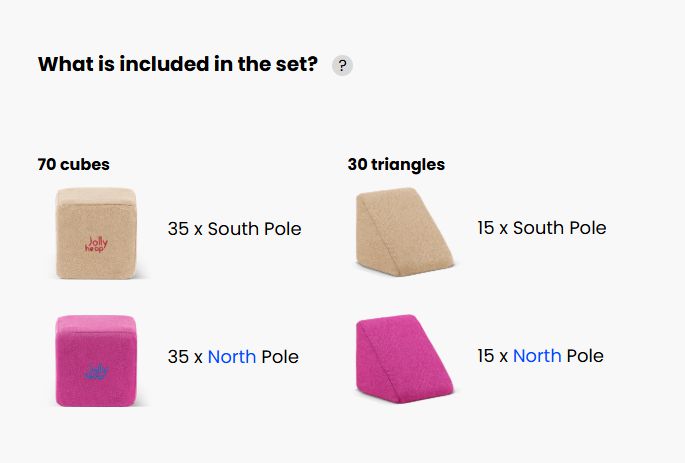Screen dimensions: 685x463
Task: Click the blue Jolly Heap logo on pink cube
Action: pyautogui.click(x=97, y=372)
